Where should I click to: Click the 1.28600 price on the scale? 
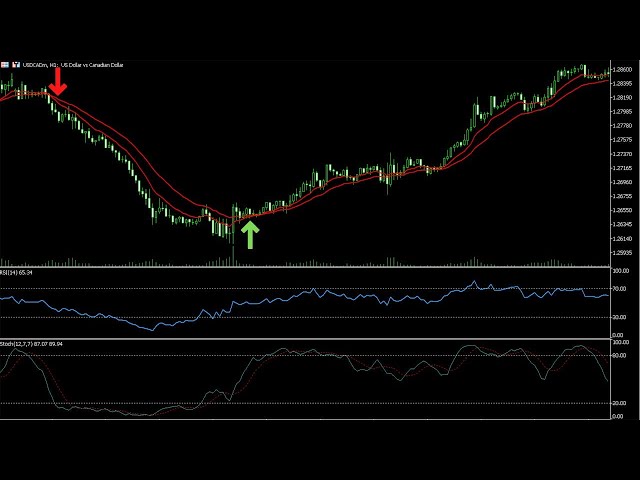(x=624, y=69)
